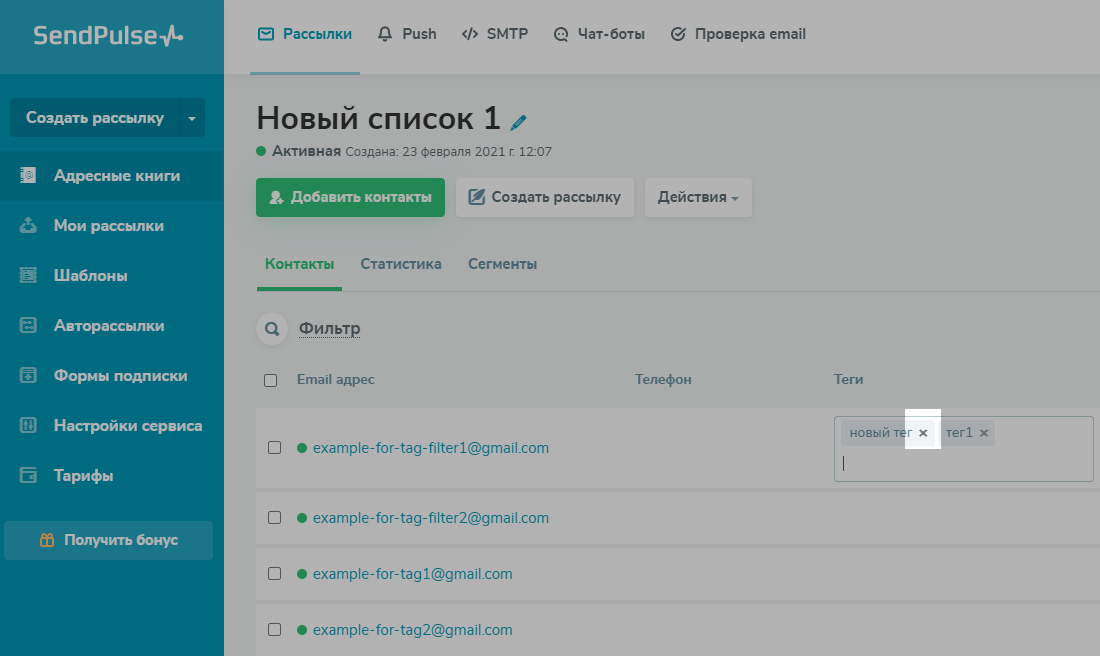Open Настройки сервиса in the sidebar

click(127, 426)
